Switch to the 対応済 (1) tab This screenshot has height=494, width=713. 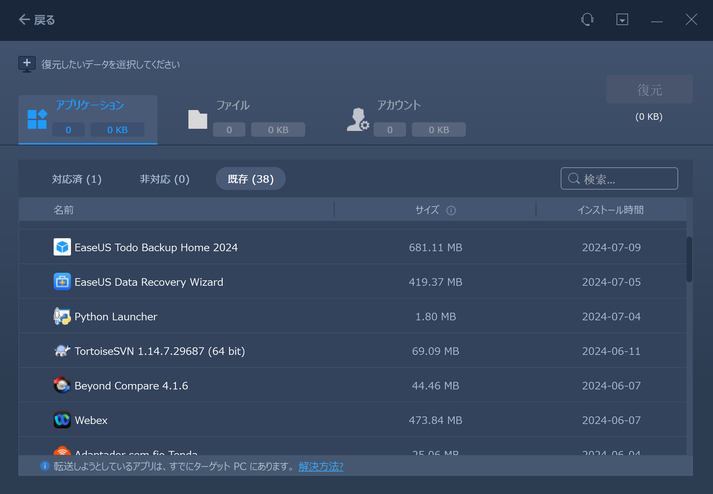77,179
